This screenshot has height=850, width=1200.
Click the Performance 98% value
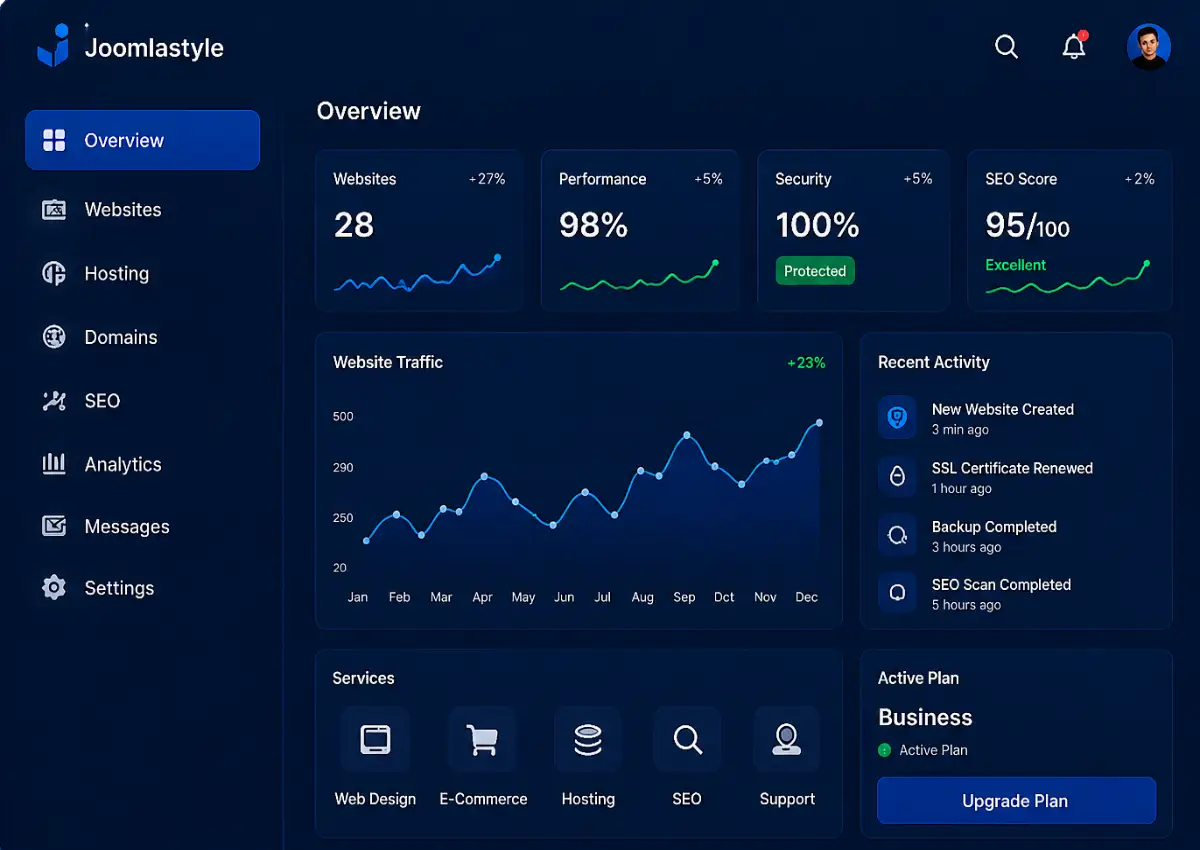(593, 225)
